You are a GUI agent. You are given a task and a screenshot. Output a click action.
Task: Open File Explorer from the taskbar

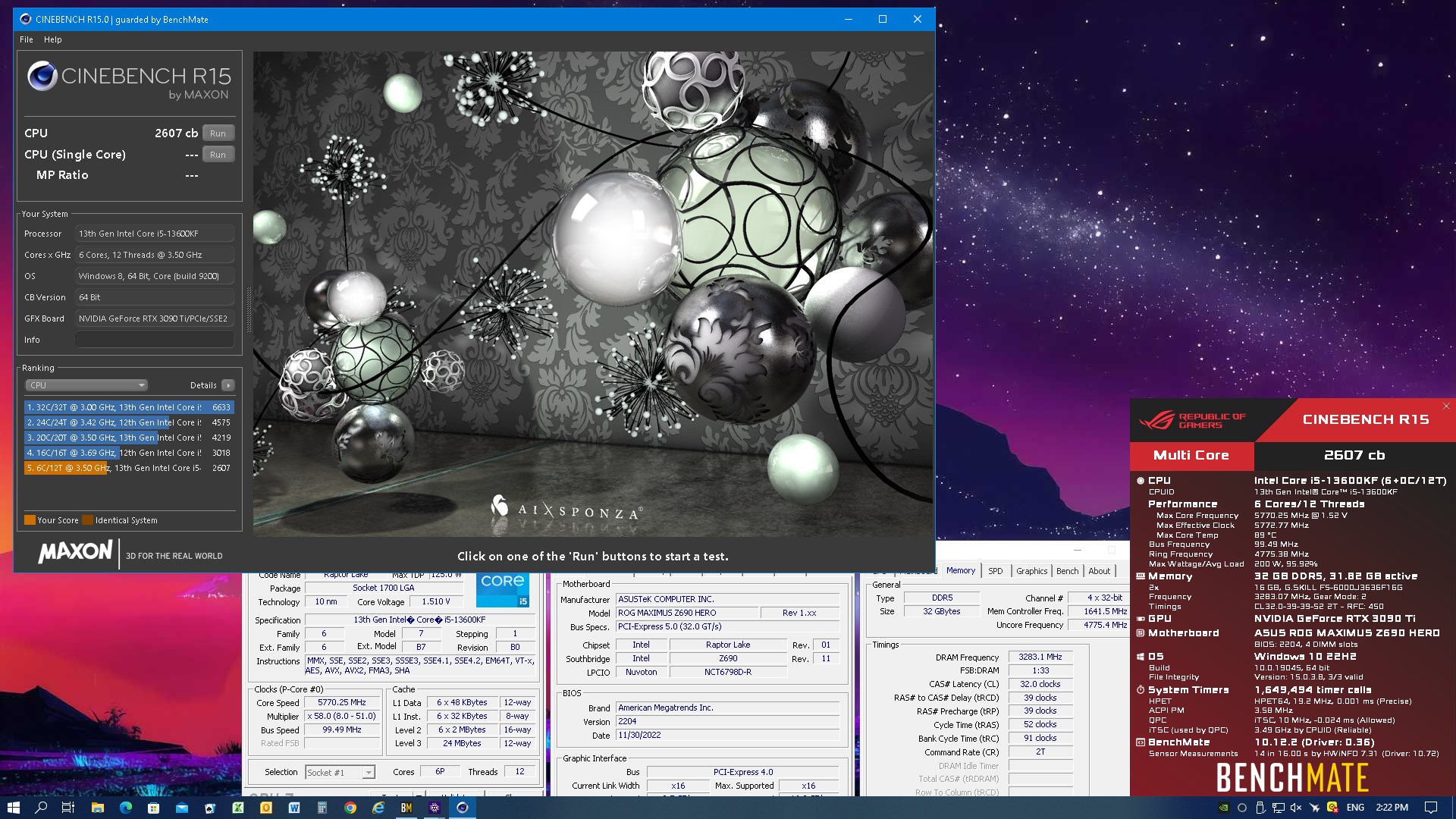[97, 808]
